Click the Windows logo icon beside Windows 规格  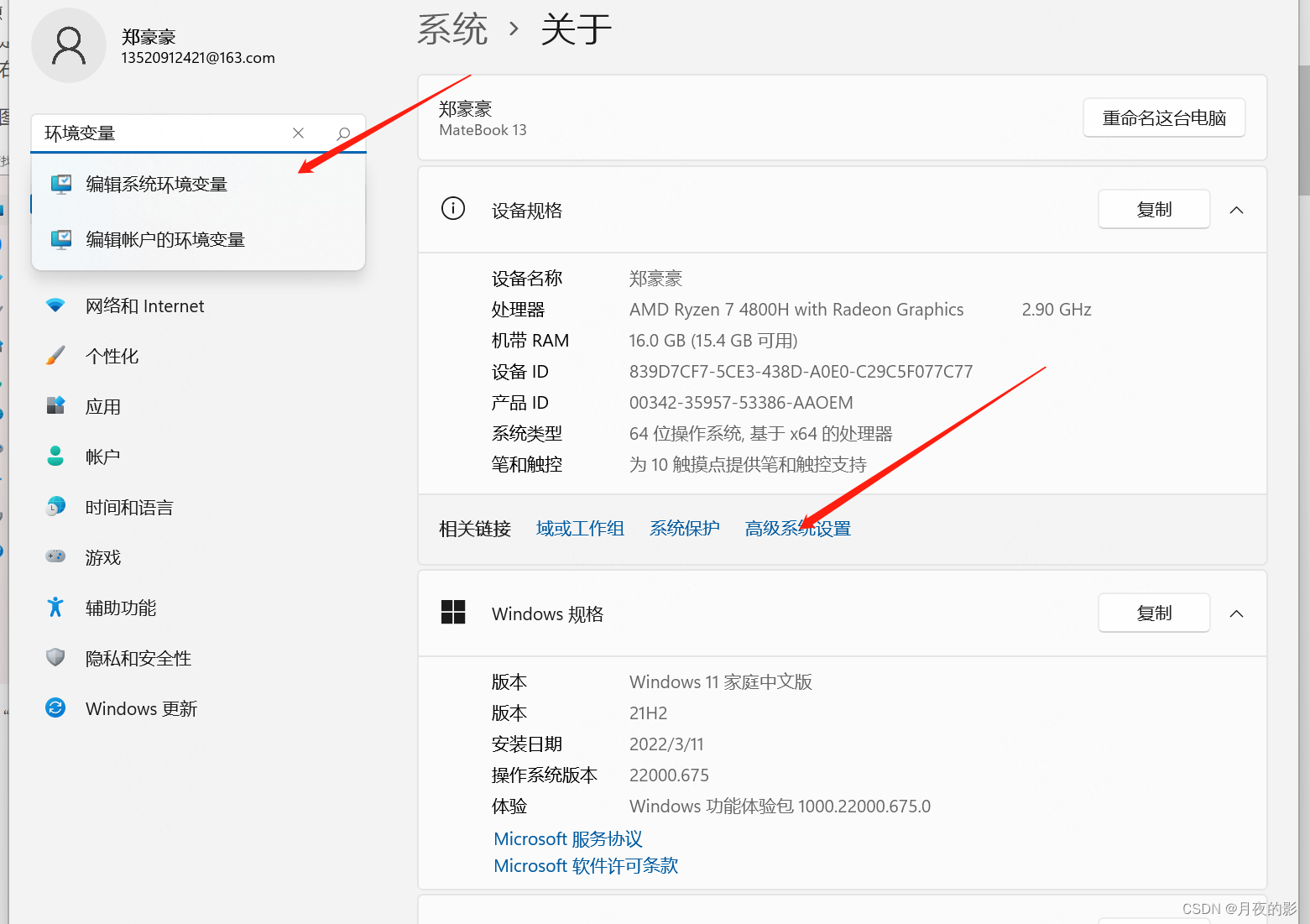453,613
